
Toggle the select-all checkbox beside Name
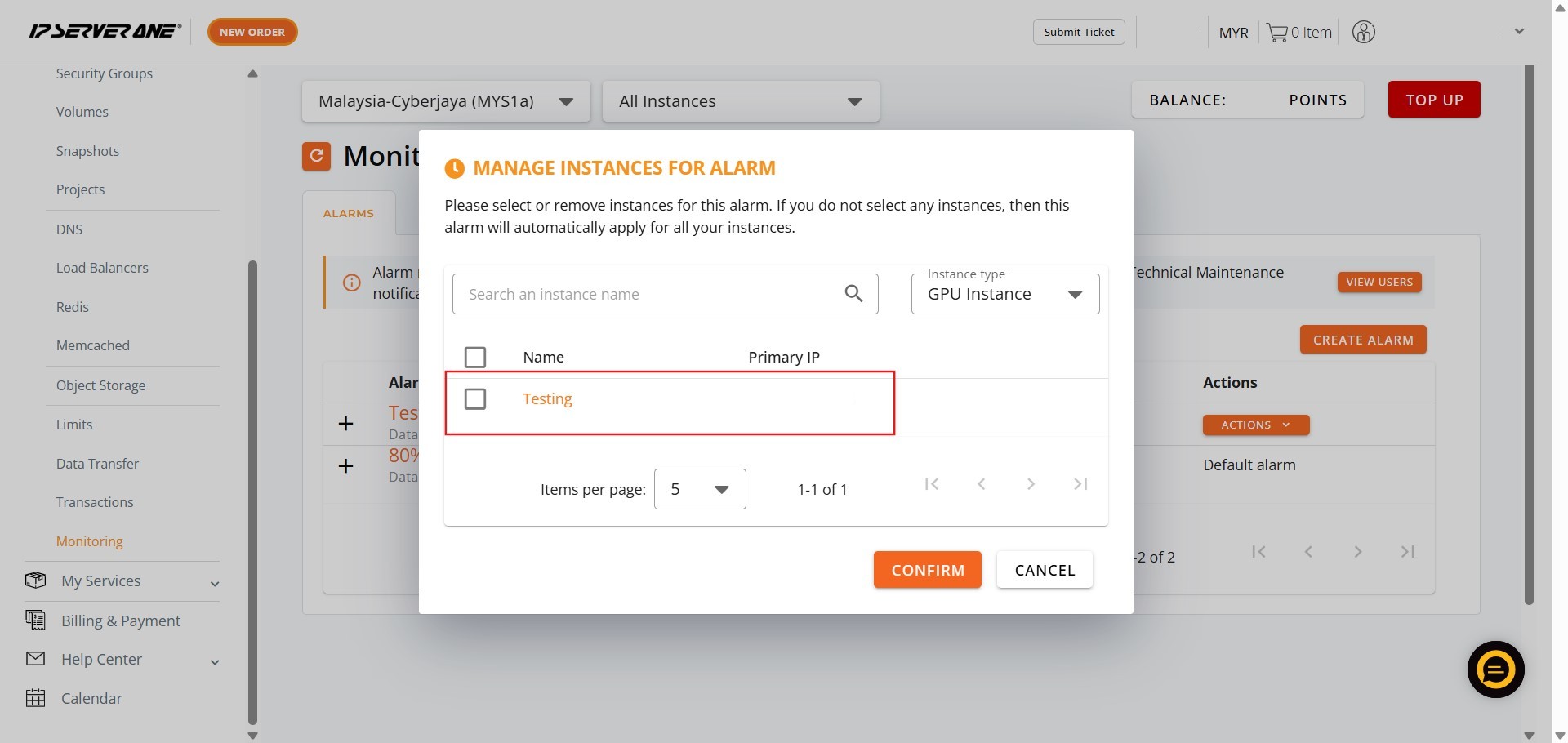coord(474,358)
